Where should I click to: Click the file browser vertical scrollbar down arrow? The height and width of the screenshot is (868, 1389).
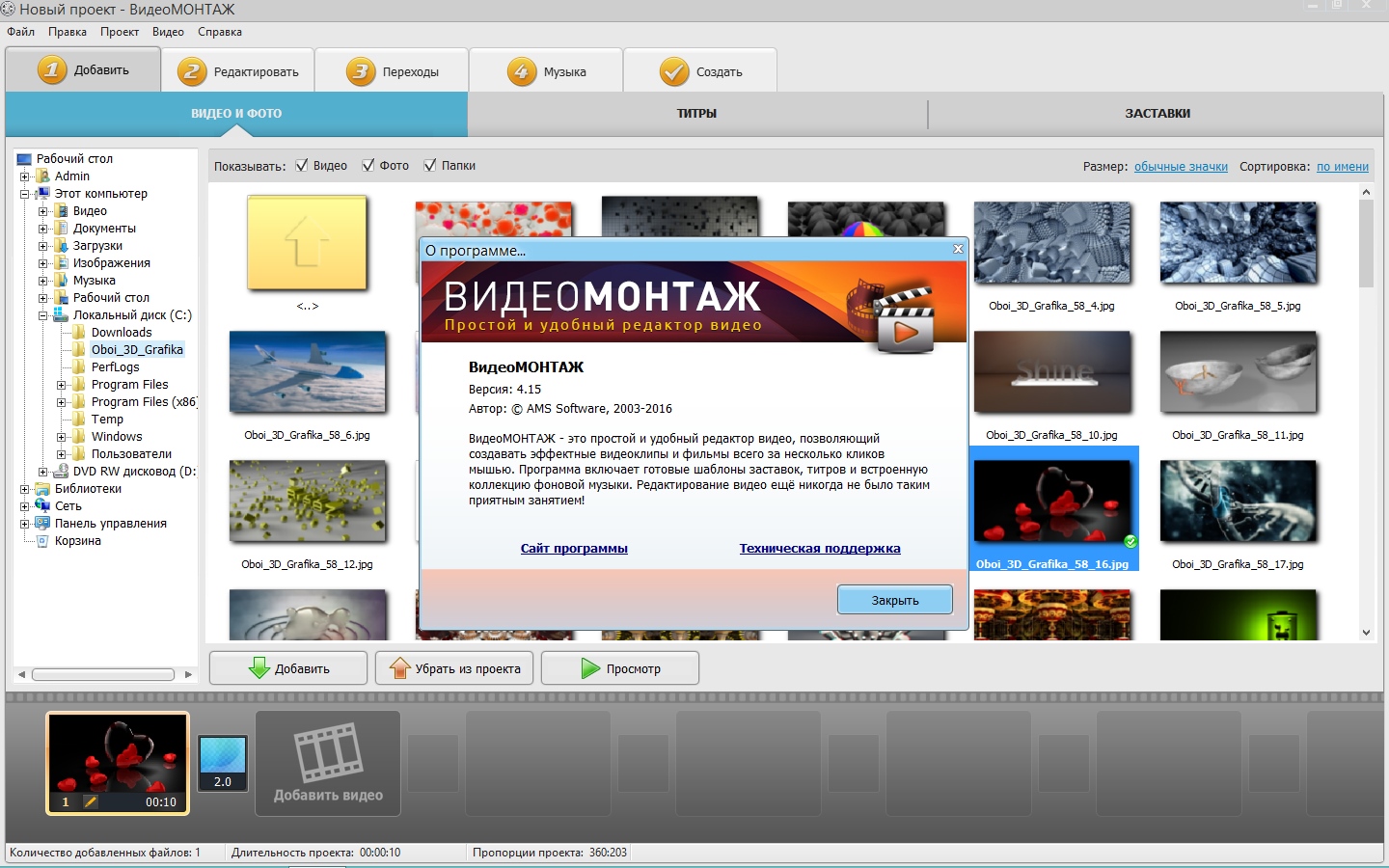[1366, 633]
